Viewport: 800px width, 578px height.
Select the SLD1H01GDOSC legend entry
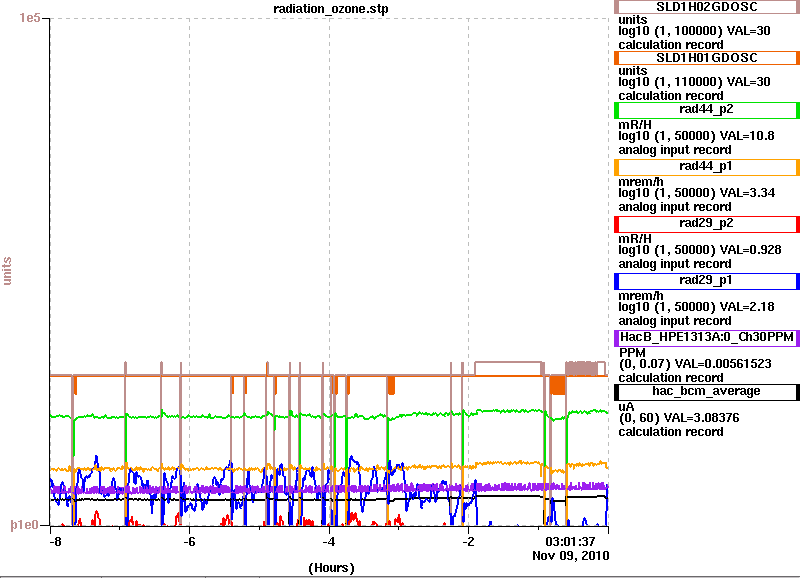click(707, 58)
